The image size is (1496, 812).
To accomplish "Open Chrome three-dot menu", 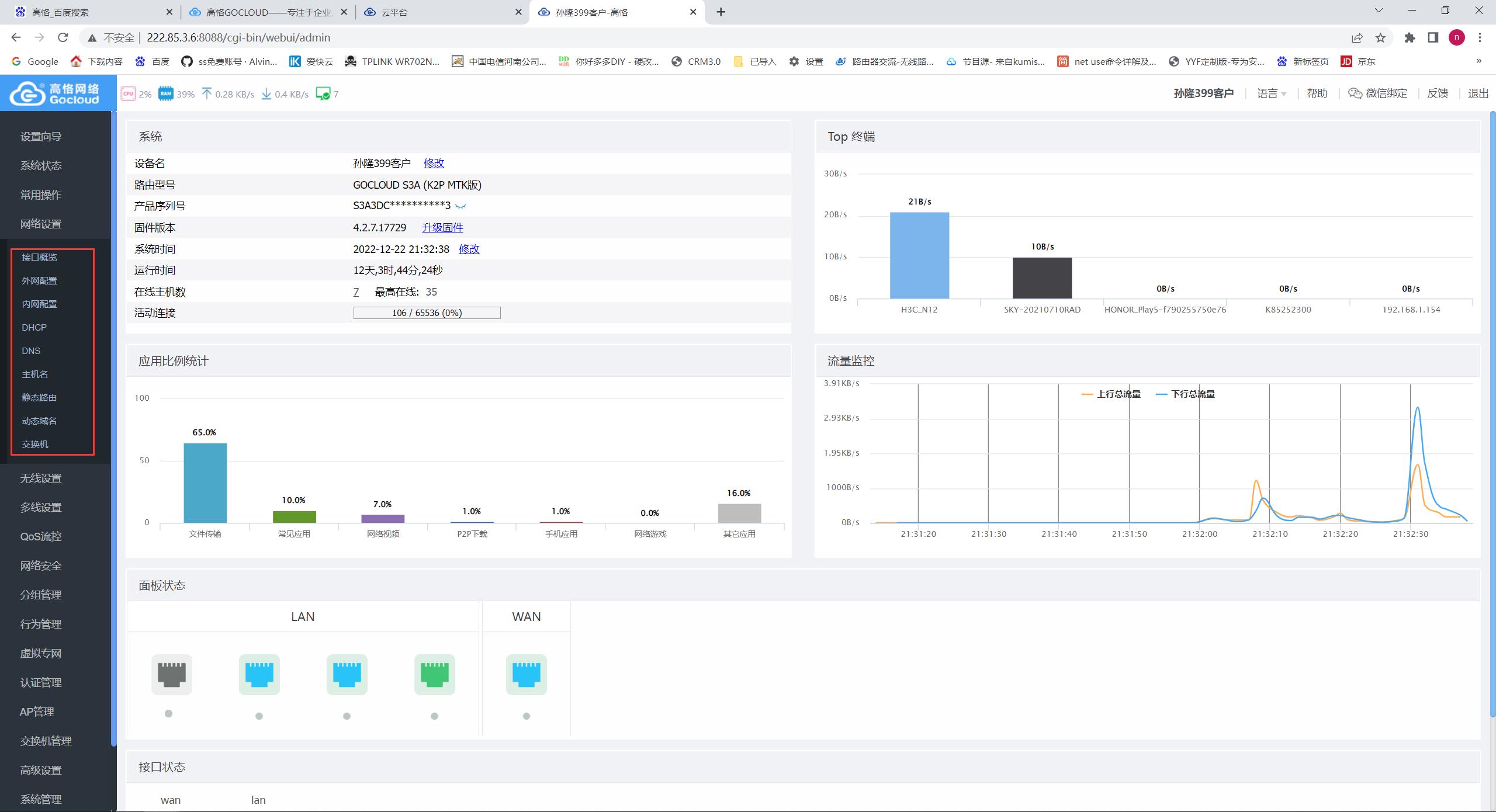I will [x=1480, y=37].
